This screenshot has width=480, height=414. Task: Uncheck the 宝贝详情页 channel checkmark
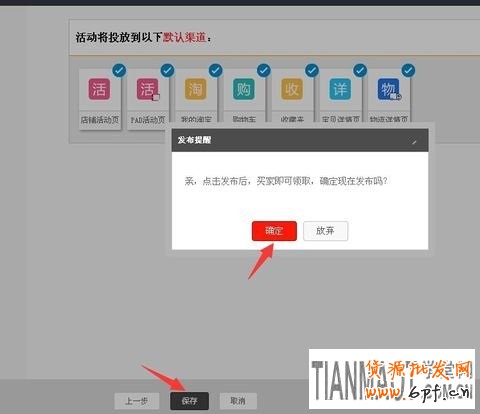[360, 70]
